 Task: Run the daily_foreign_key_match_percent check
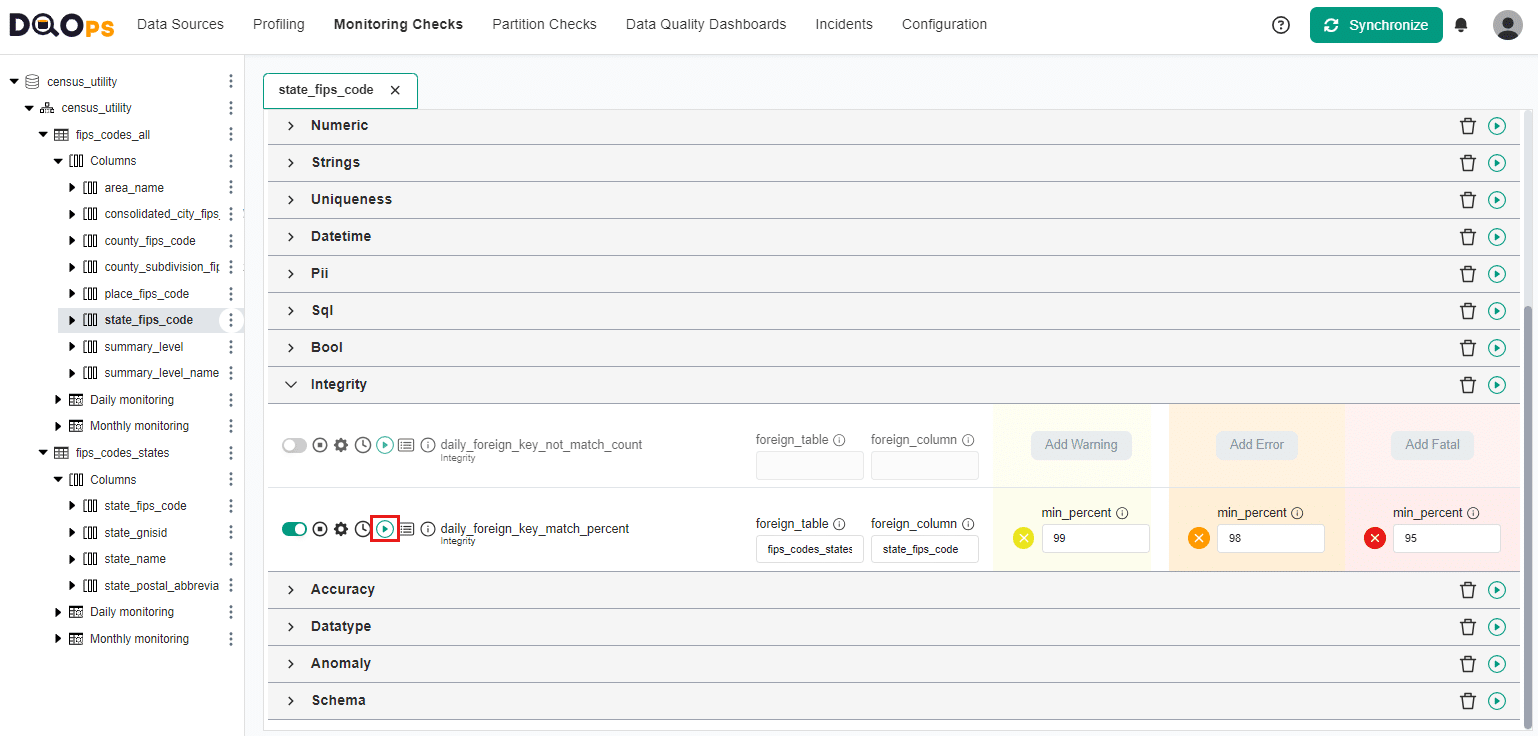point(385,529)
